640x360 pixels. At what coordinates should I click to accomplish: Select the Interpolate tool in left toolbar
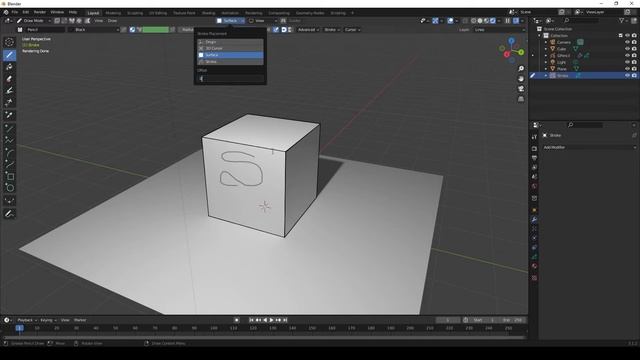point(9,201)
